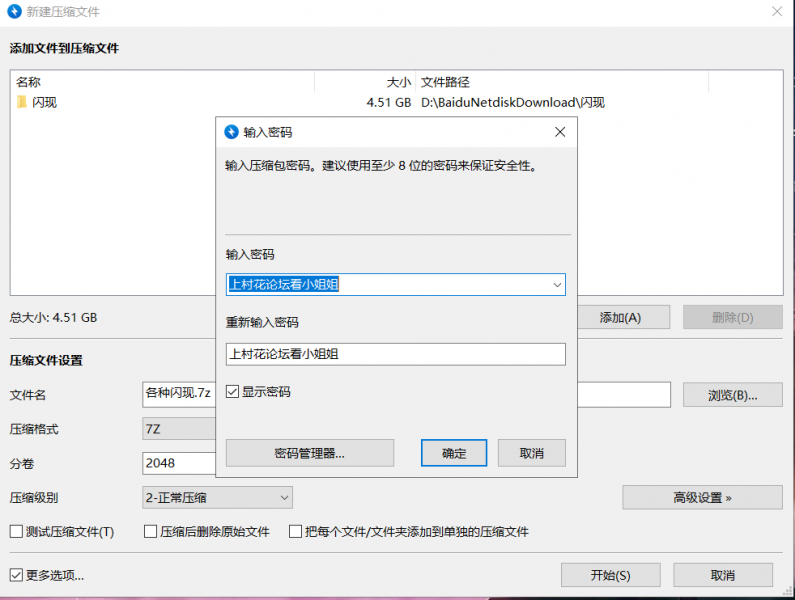Check 把每个文件/文件夹添加到单独的压缩文件 option
This screenshot has height=600, width=795.
tap(296, 532)
